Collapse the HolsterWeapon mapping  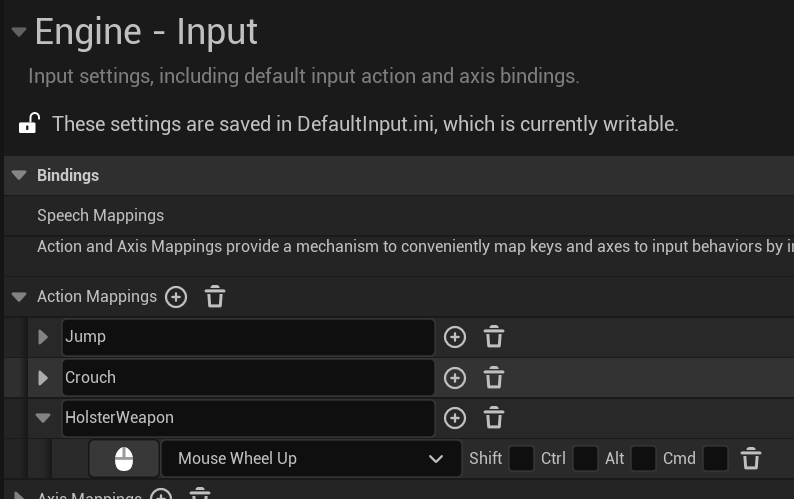[43, 418]
